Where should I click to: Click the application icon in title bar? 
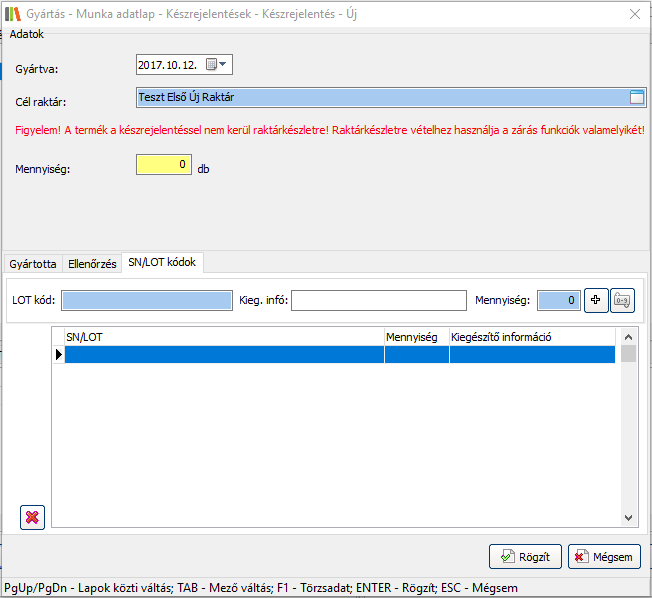point(13,14)
